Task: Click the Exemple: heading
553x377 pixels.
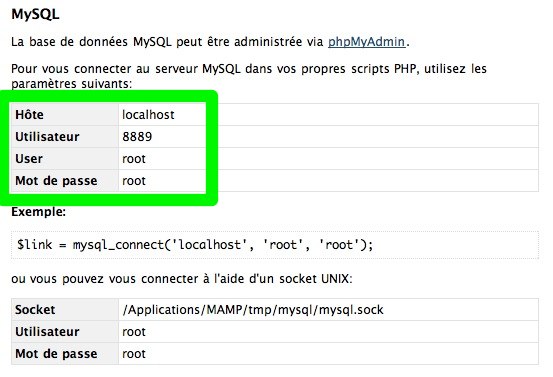Action: click(x=38, y=212)
